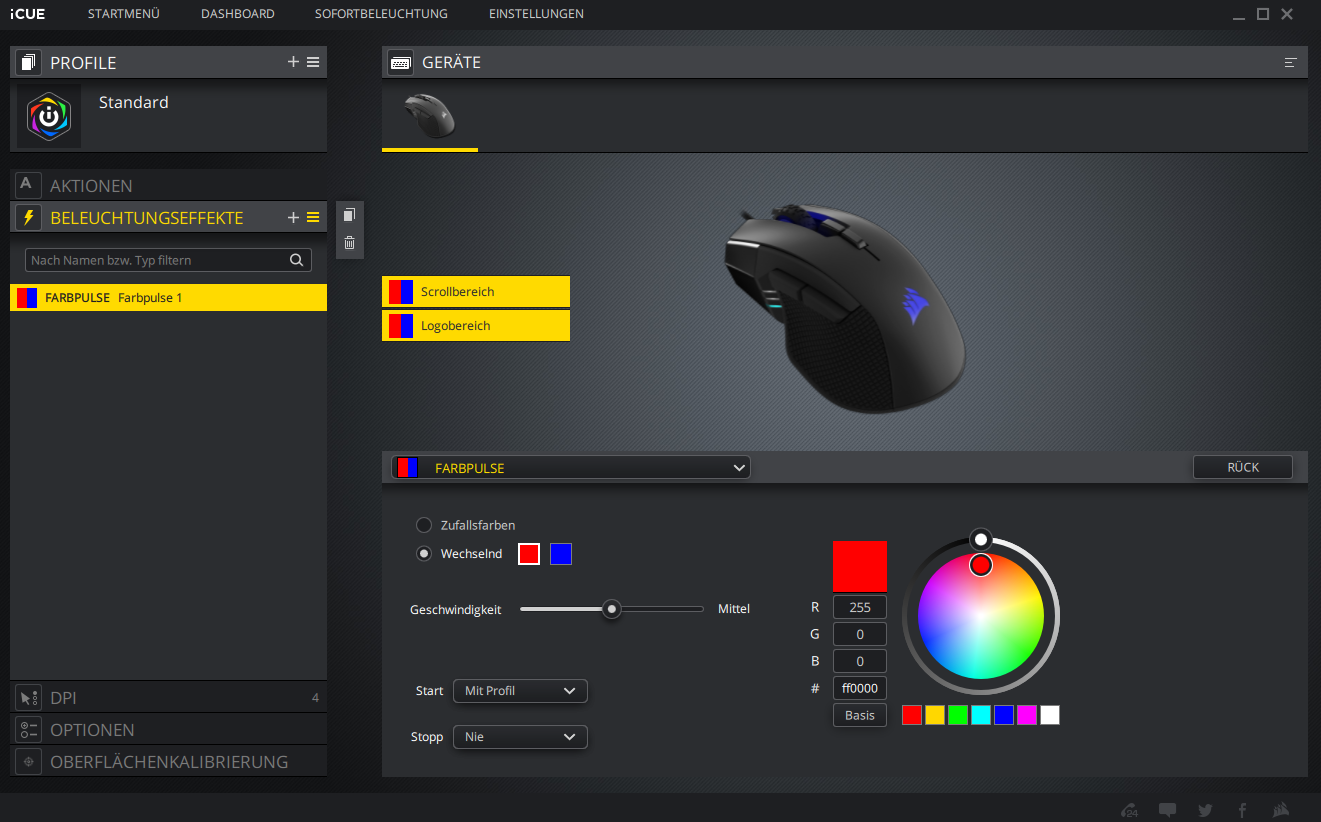
Task: Pick the magenta preset swatch
Action: coord(1027,715)
